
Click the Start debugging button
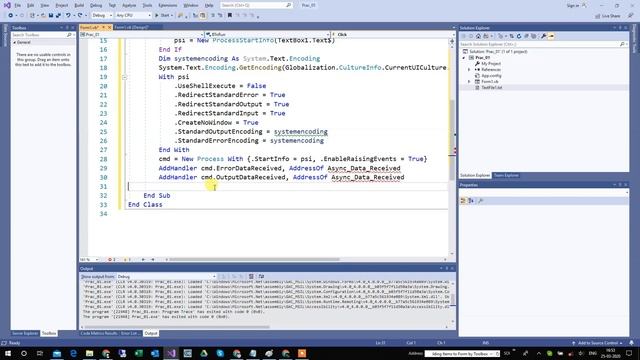164,15
